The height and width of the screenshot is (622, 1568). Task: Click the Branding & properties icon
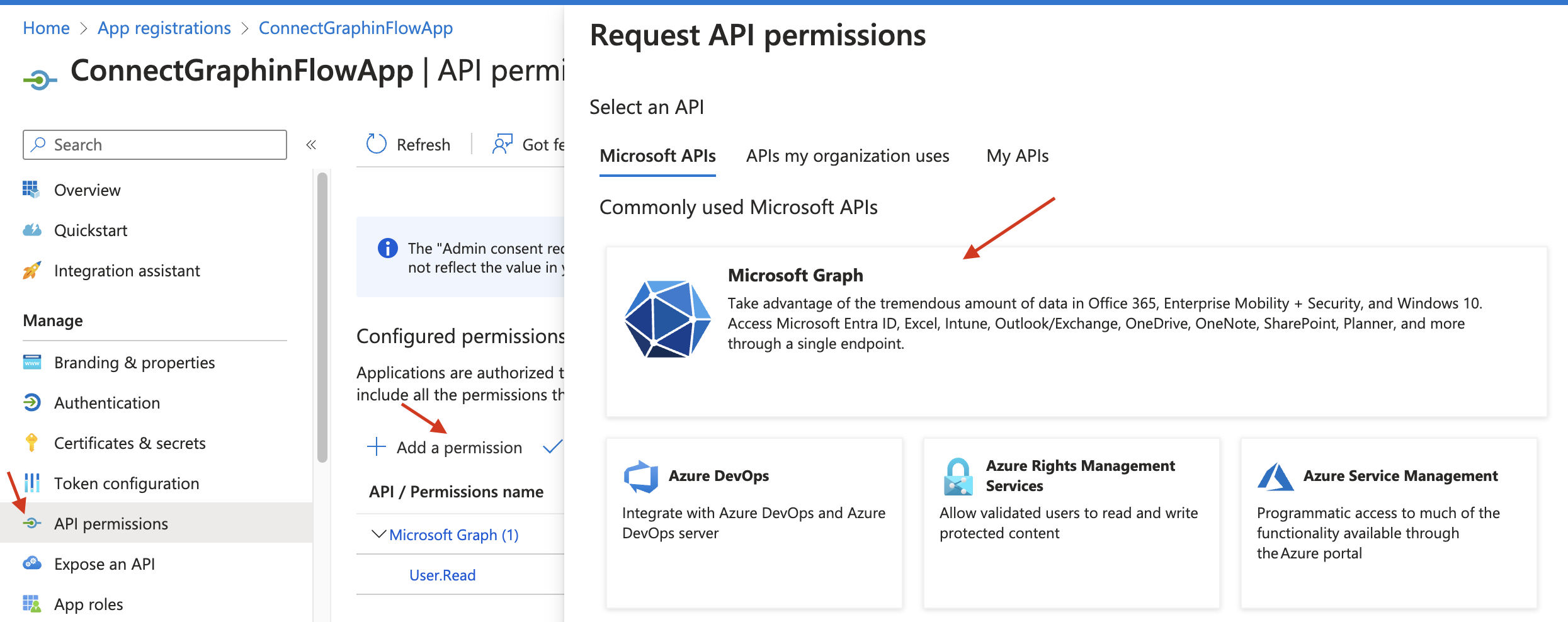(31, 362)
